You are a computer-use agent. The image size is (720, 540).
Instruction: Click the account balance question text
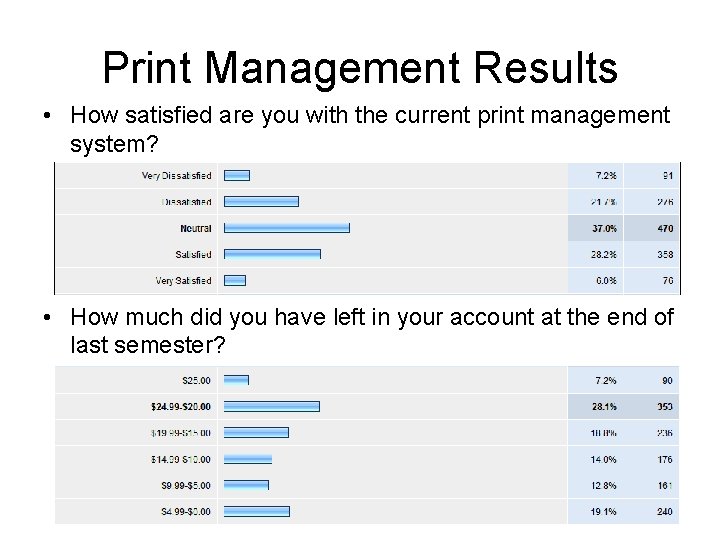pyautogui.click(x=372, y=331)
